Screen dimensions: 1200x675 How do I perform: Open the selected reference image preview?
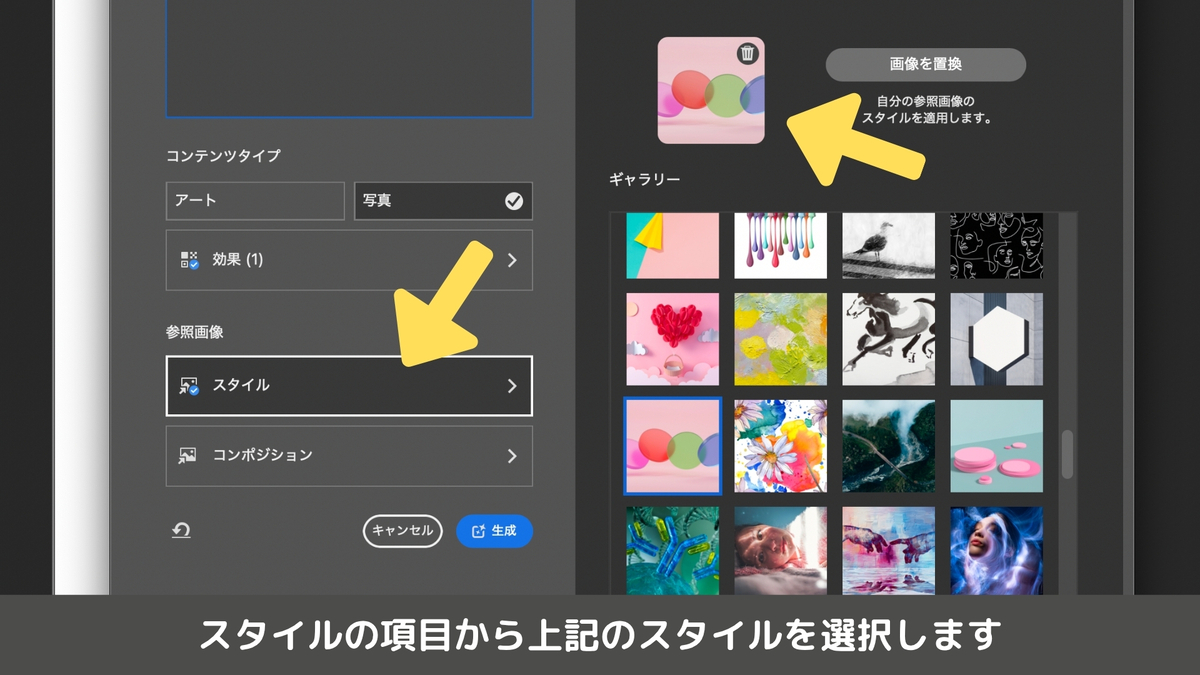711,90
